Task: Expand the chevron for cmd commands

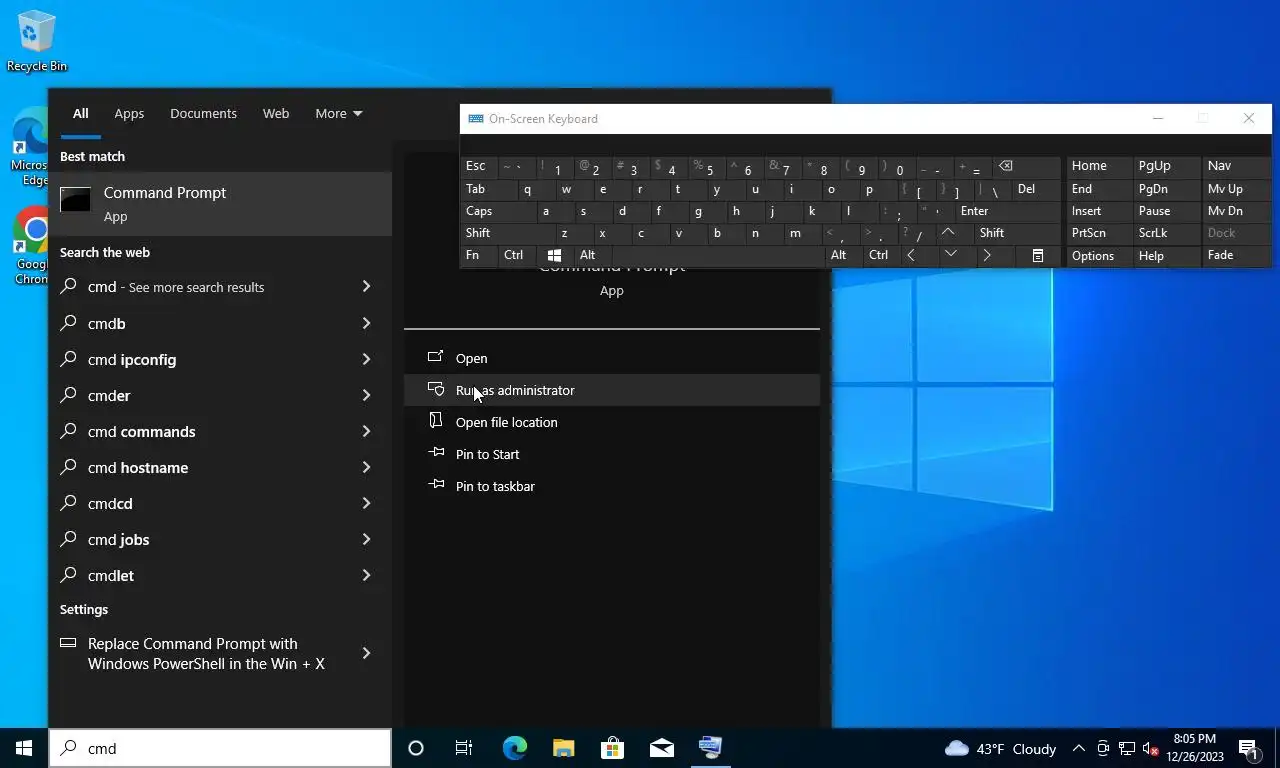Action: [366, 431]
